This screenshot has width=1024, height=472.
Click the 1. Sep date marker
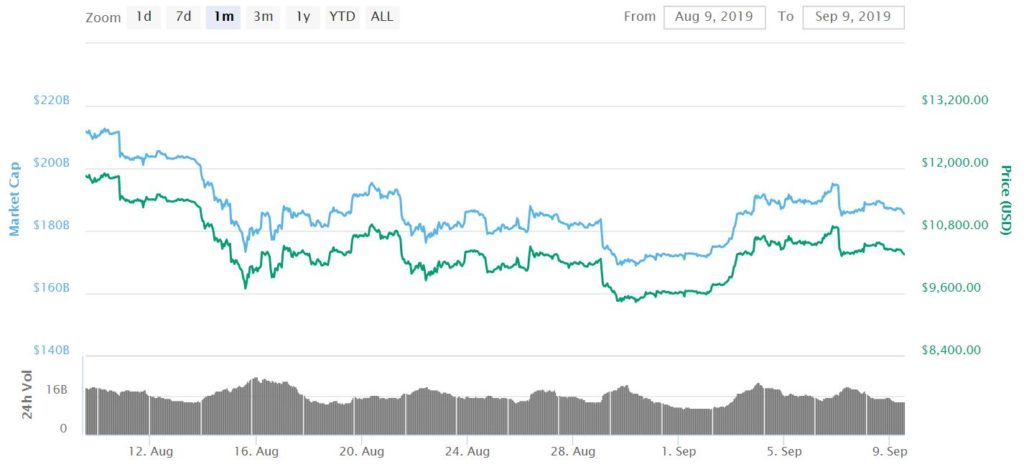[677, 451]
